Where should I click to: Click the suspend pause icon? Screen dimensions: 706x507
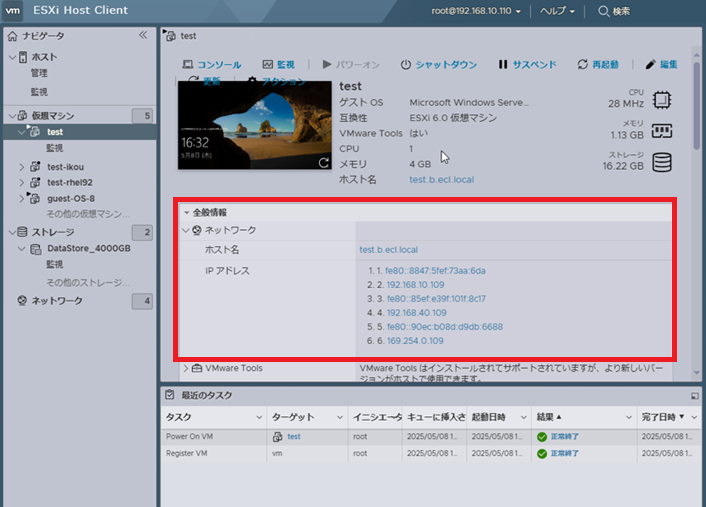click(x=503, y=65)
